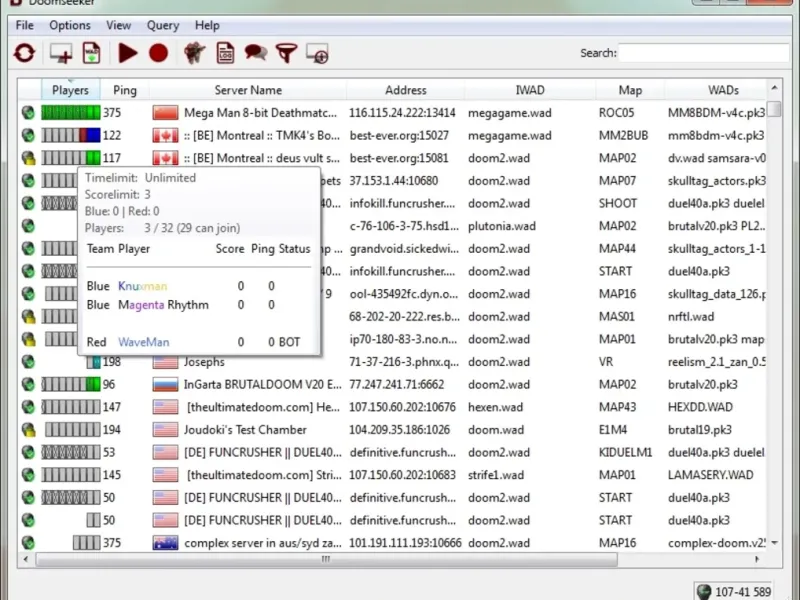Viewport: 800px width, 600px height.
Task: Open the buddies list toolbar icon
Action: (x=194, y=53)
